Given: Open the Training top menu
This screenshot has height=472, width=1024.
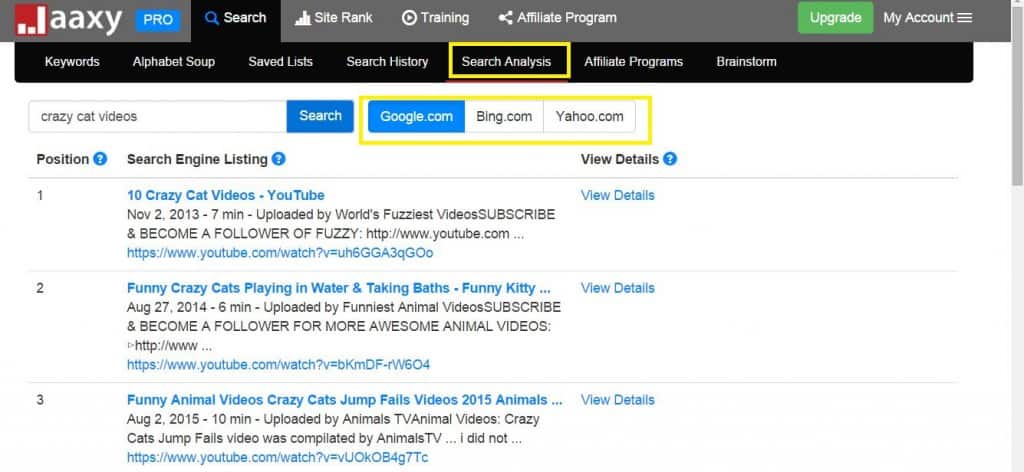Looking at the screenshot, I should coord(436,18).
